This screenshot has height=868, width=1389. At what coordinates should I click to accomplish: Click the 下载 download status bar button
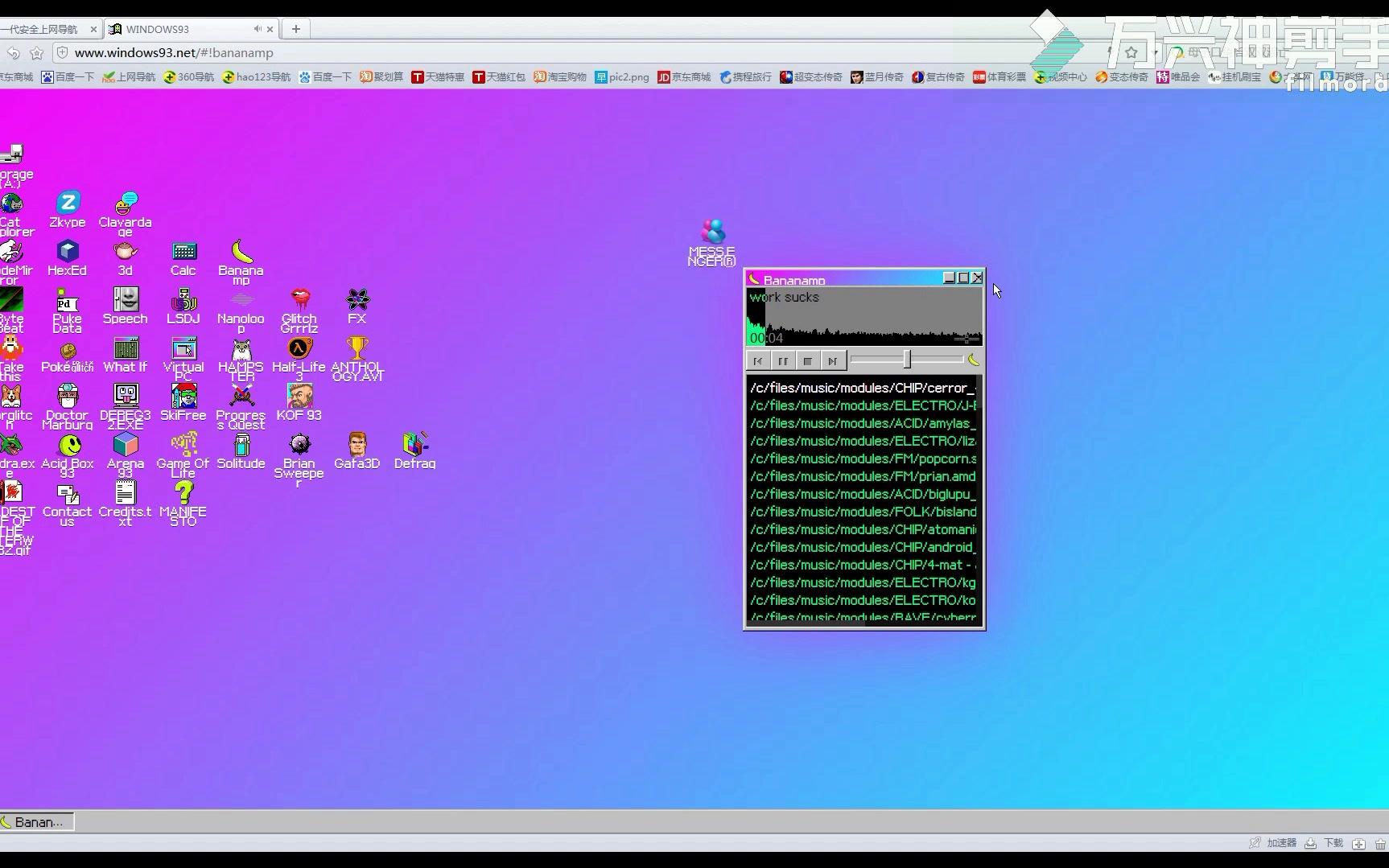(1325, 843)
